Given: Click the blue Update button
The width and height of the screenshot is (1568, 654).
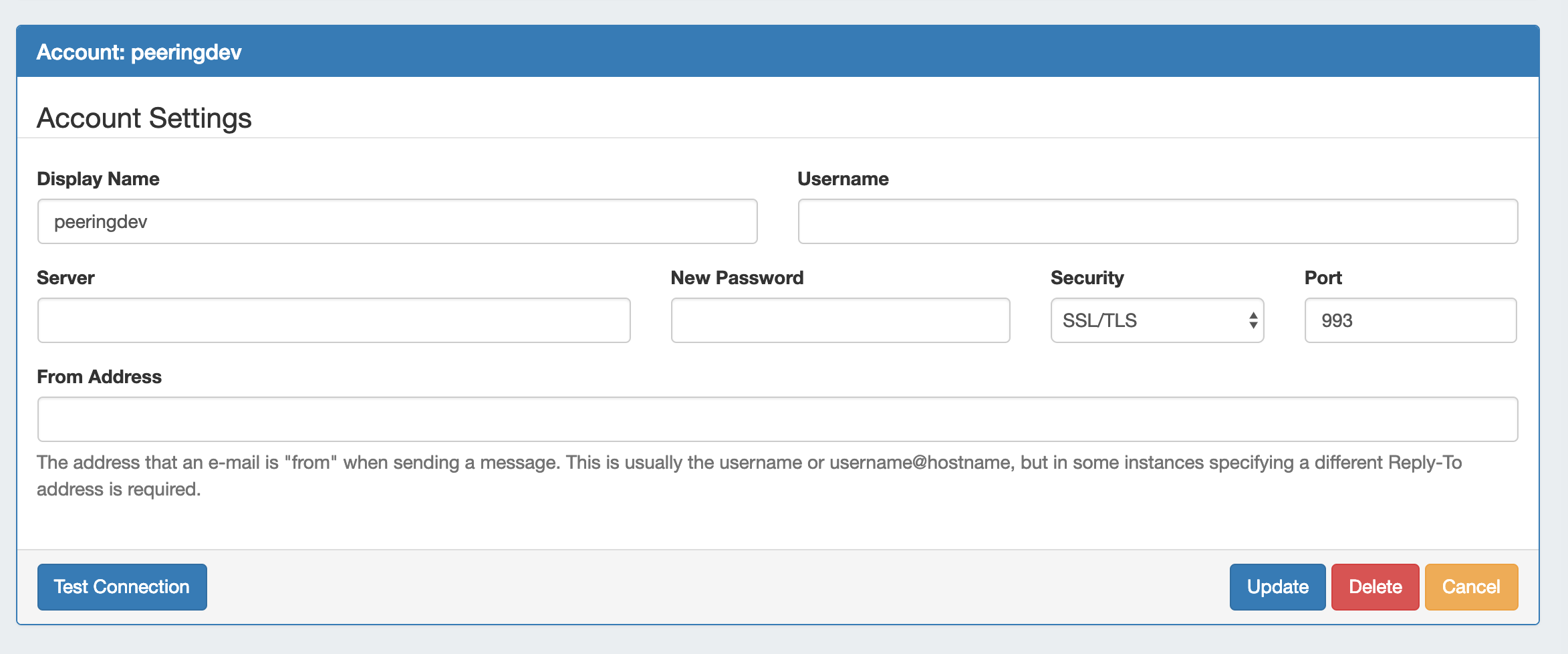Looking at the screenshot, I should click(x=1277, y=586).
